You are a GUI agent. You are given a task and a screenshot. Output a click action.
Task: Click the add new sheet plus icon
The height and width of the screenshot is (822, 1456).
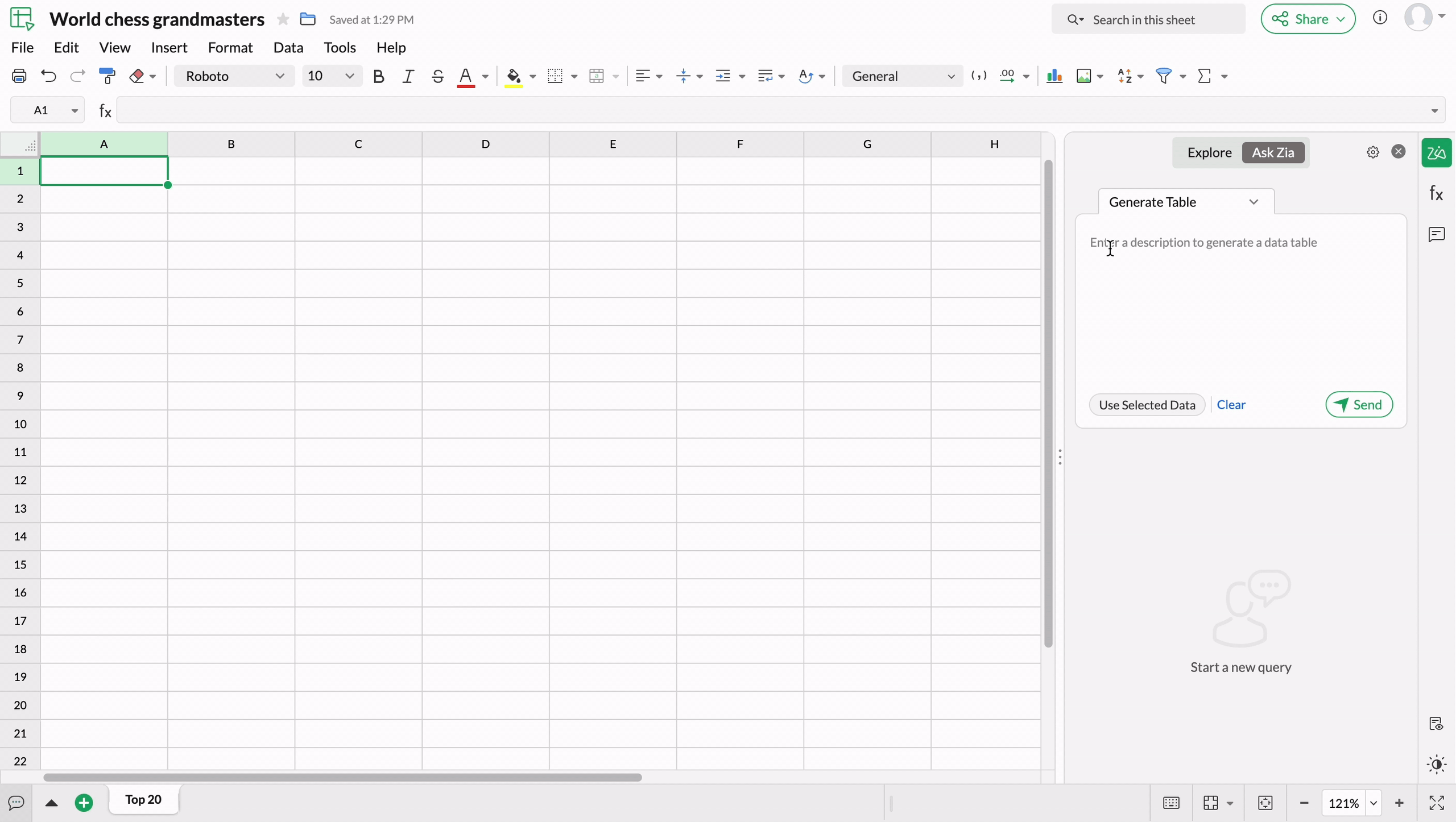pos(84,803)
